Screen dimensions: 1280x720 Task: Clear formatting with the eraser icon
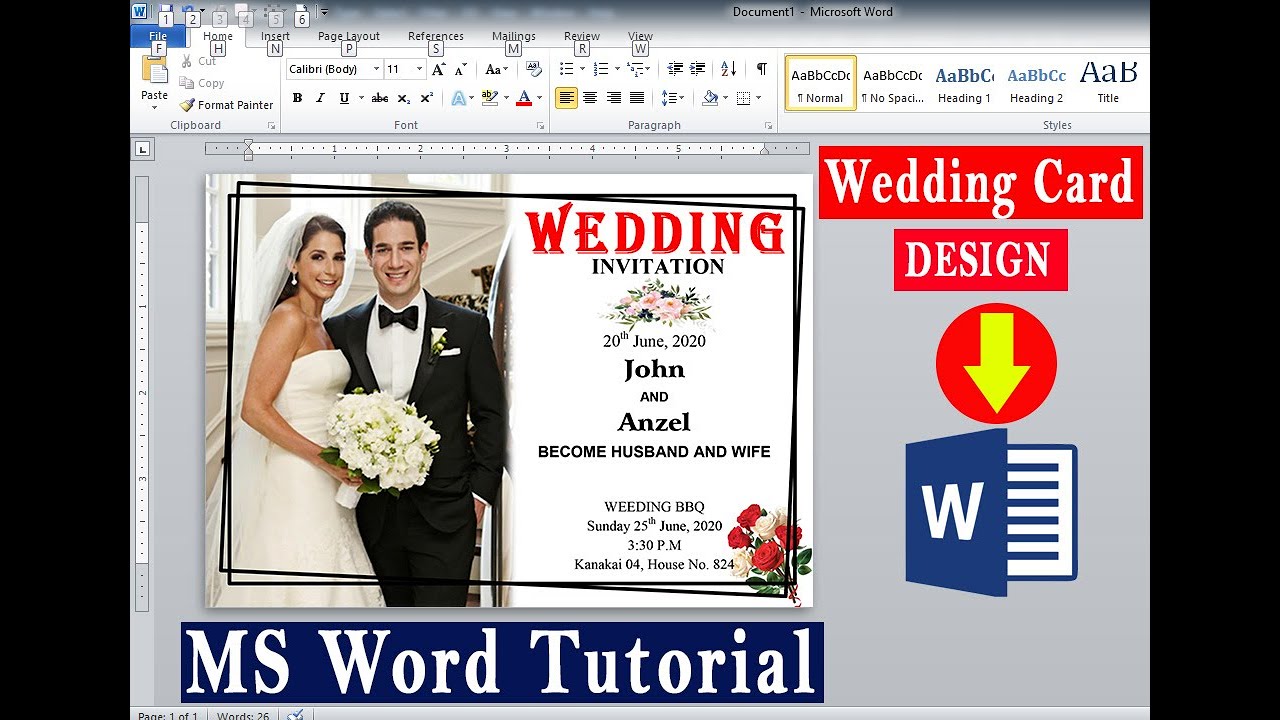tap(534, 69)
